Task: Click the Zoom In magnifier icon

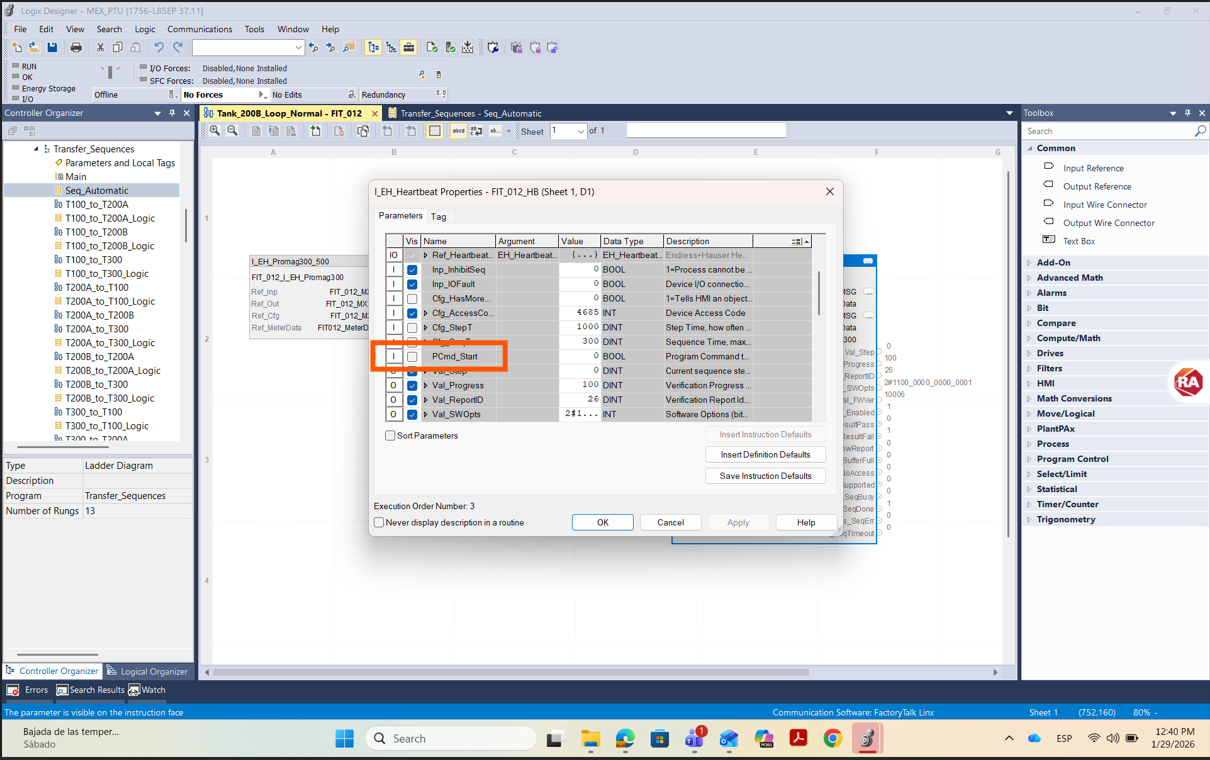Action: point(215,131)
